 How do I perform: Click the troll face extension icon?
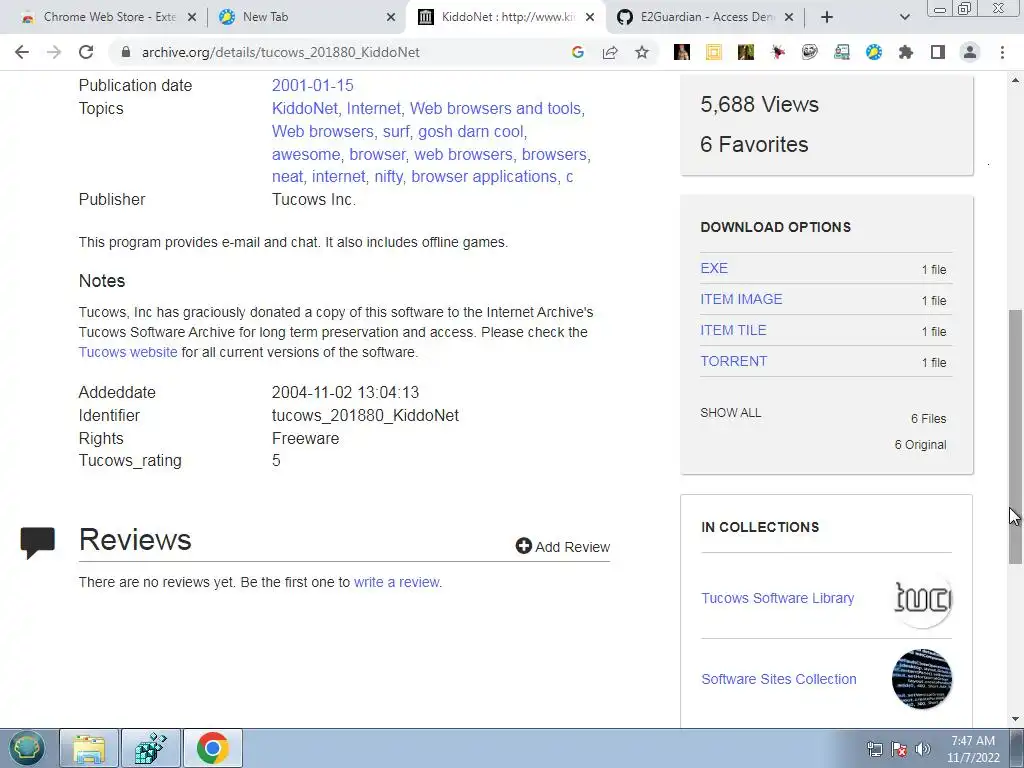[809, 52]
